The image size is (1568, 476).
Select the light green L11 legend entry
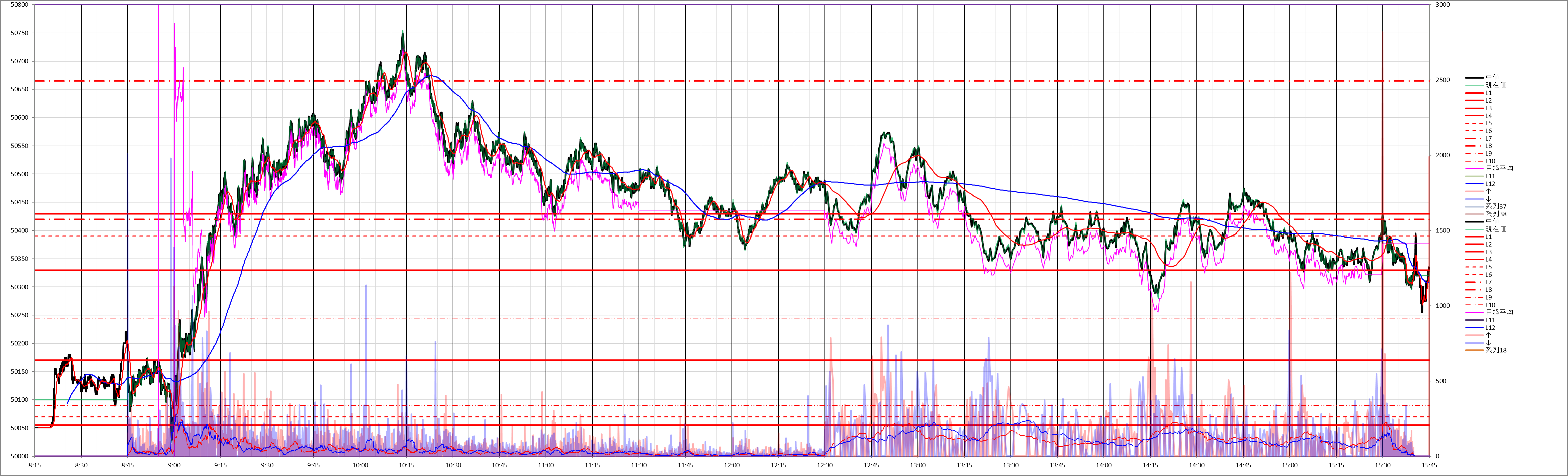pyautogui.click(x=1490, y=177)
